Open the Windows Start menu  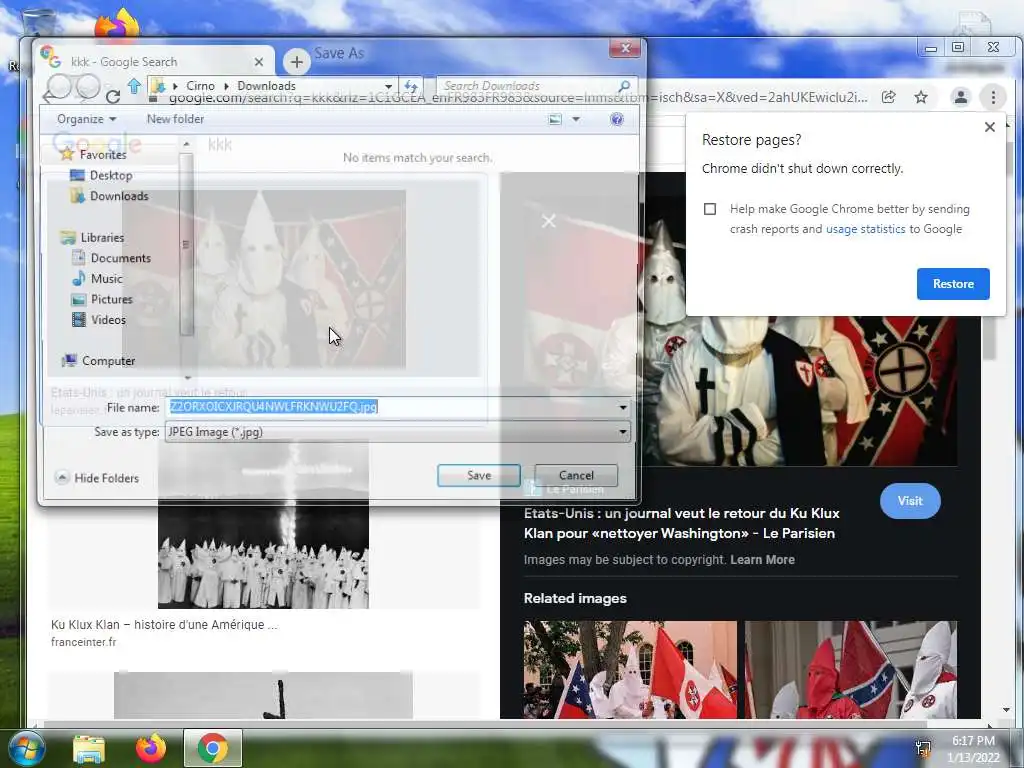coord(27,748)
